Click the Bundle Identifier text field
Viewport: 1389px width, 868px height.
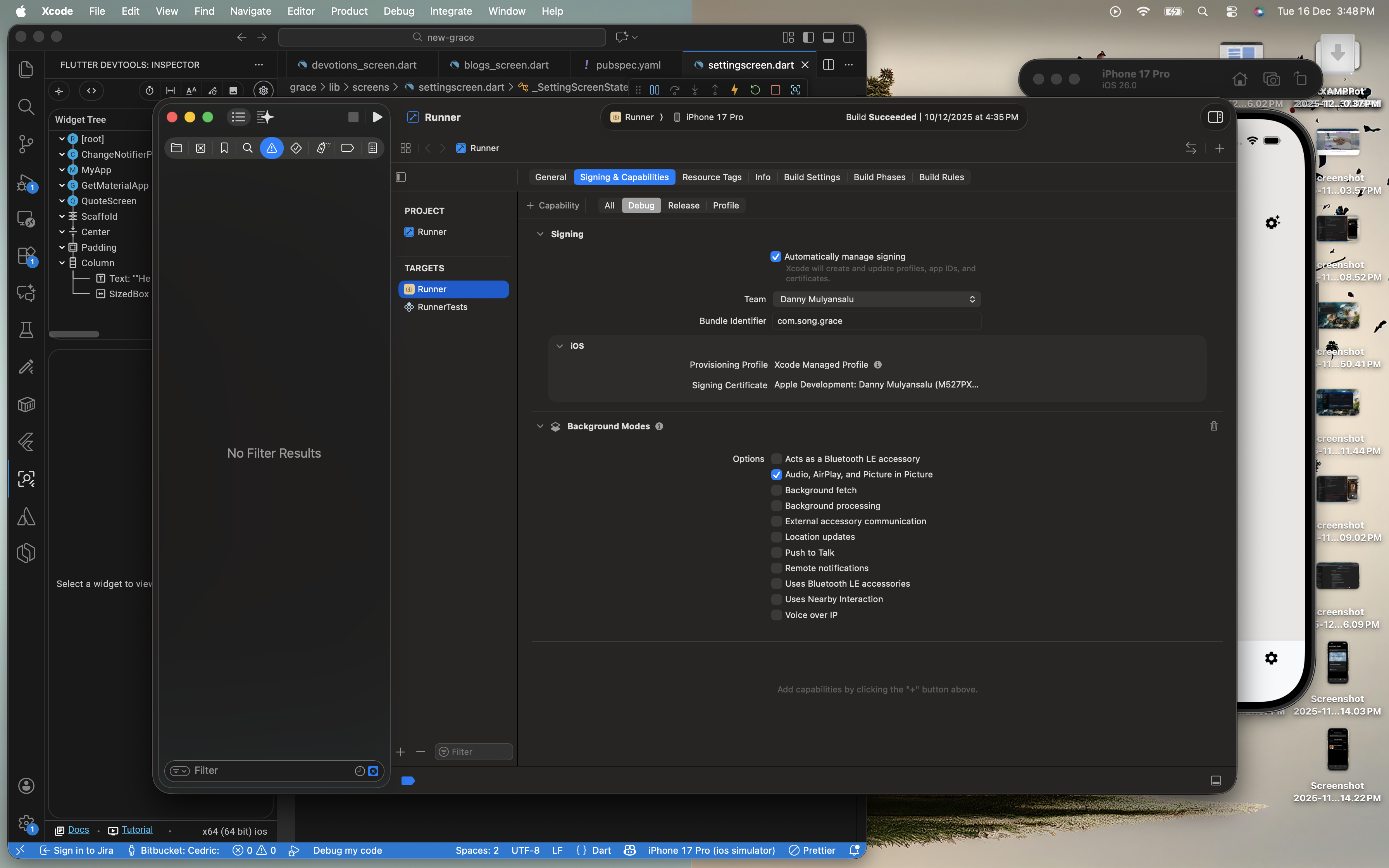(x=876, y=321)
